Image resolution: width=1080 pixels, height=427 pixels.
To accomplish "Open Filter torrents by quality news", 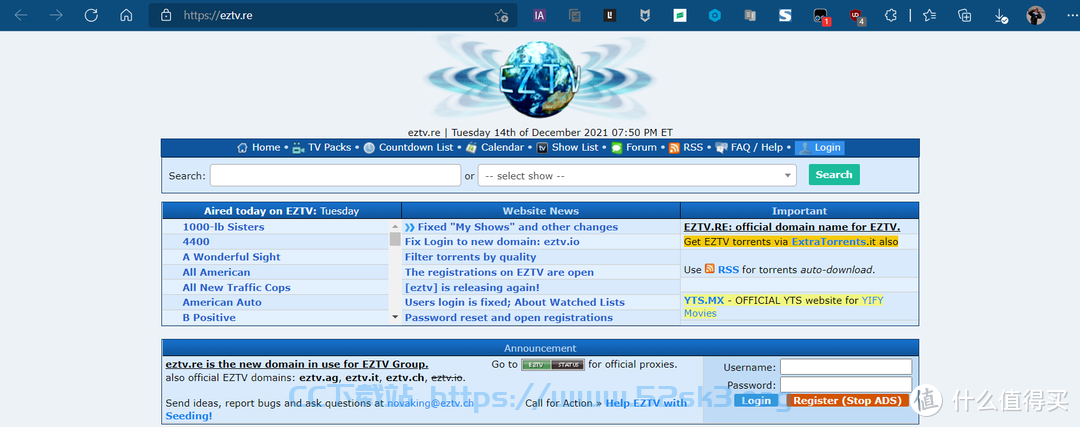I will (x=470, y=257).
